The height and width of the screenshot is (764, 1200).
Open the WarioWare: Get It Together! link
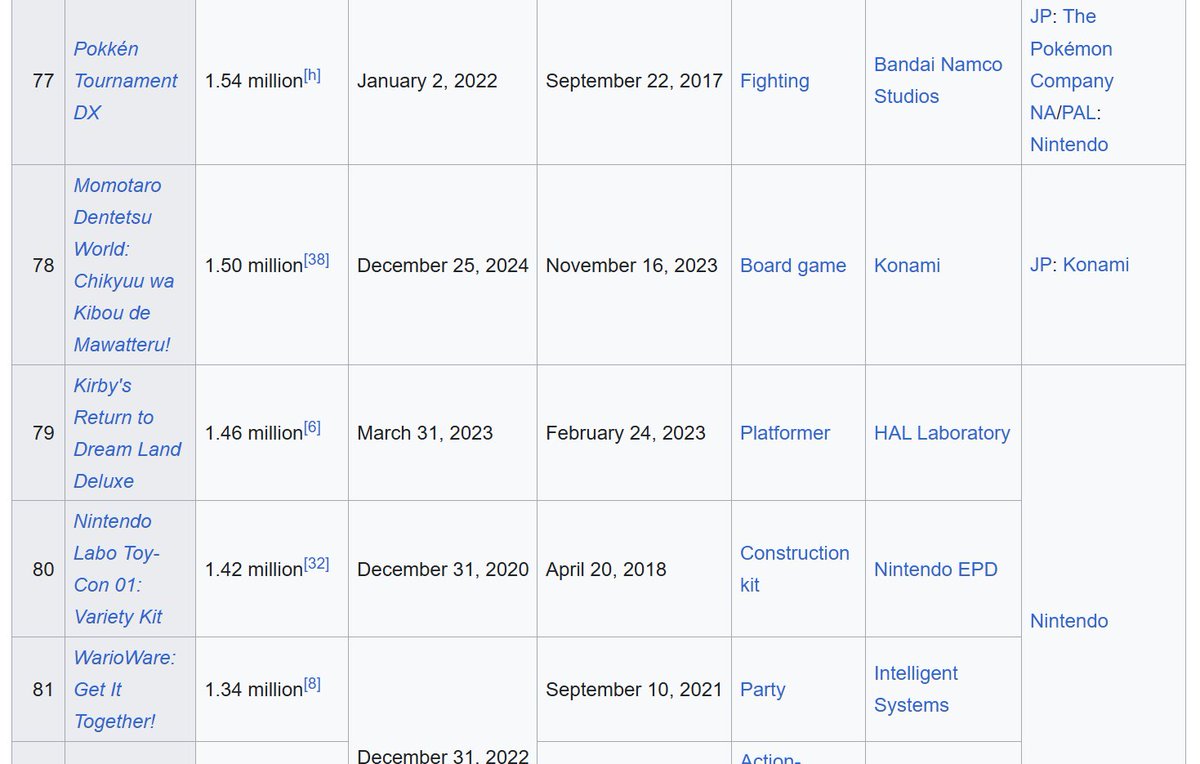coord(124,689)
